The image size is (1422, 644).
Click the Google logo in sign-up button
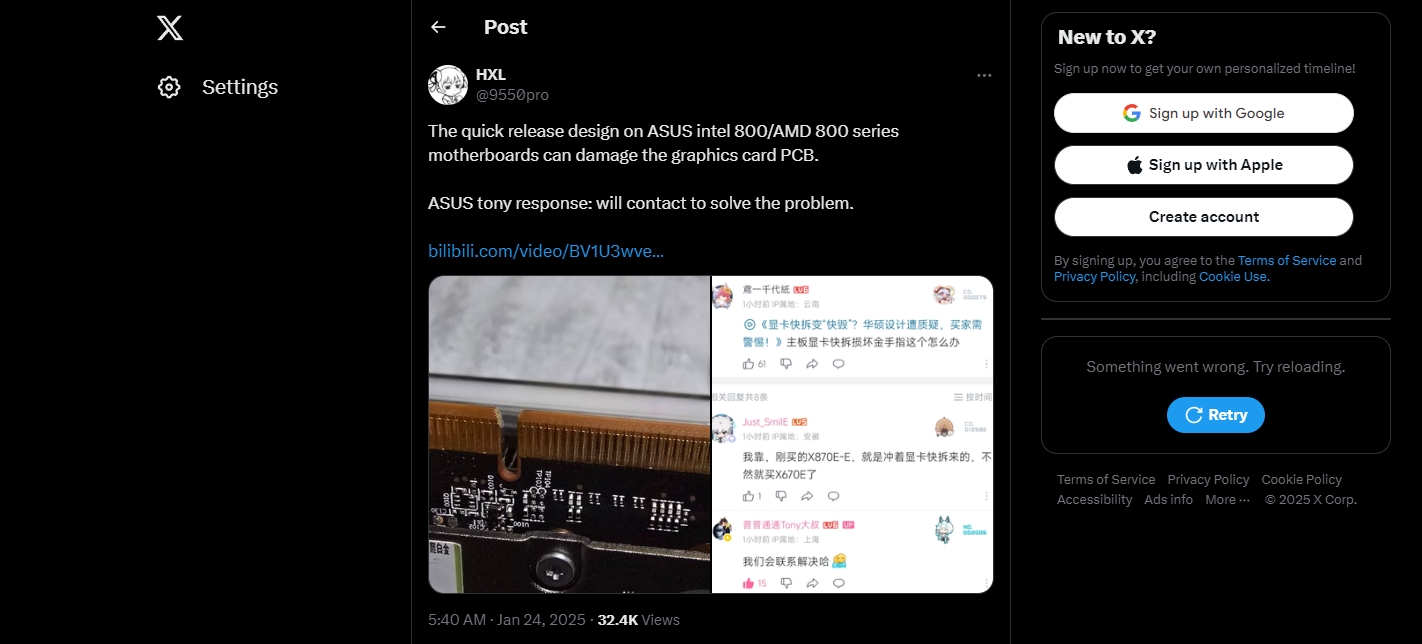coord(1132,113)
